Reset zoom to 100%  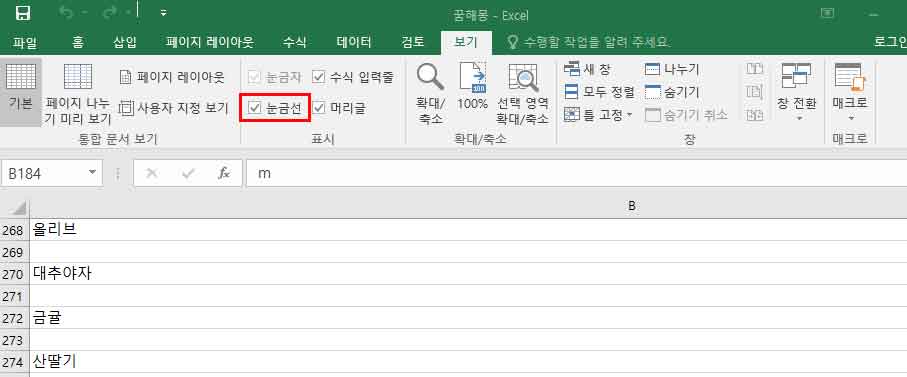(x=473, y=87)
